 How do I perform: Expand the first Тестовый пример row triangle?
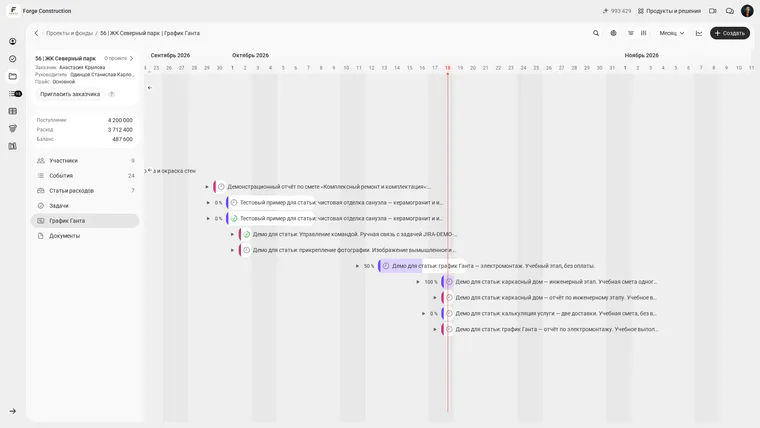[x=208, y=203]
